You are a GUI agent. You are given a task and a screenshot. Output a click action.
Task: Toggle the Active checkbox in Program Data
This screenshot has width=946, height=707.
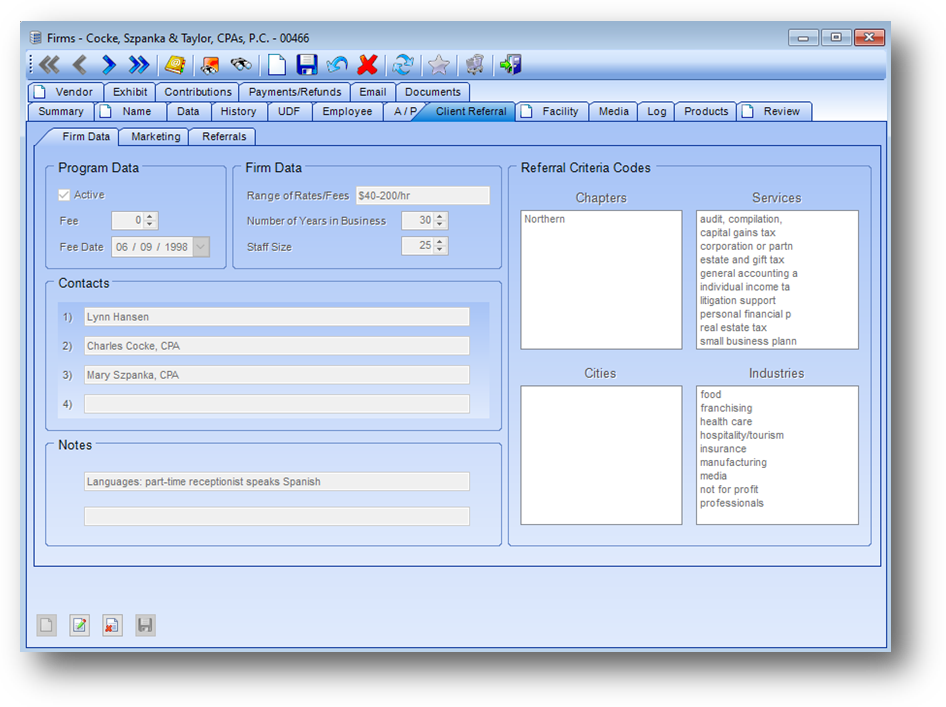coord(64,195)
